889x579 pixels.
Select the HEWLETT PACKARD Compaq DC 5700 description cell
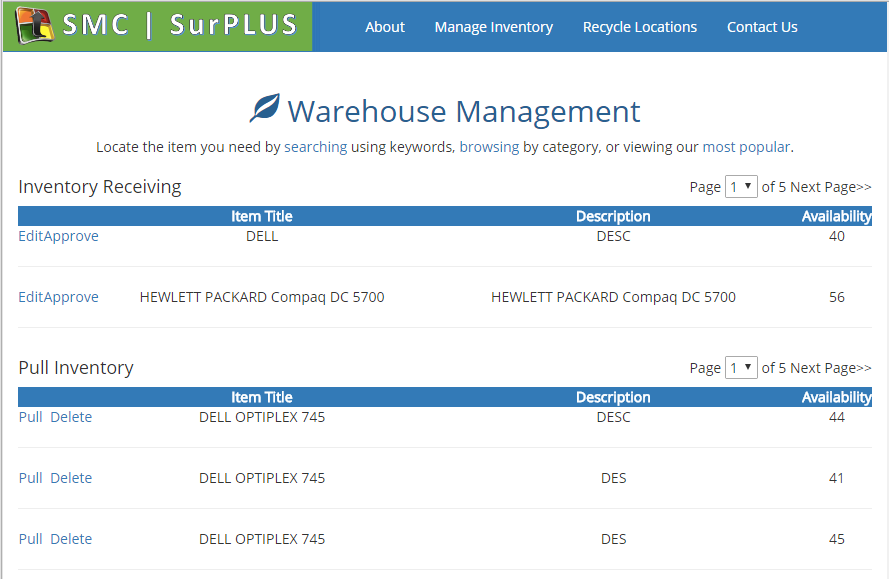tap(613, 297)
